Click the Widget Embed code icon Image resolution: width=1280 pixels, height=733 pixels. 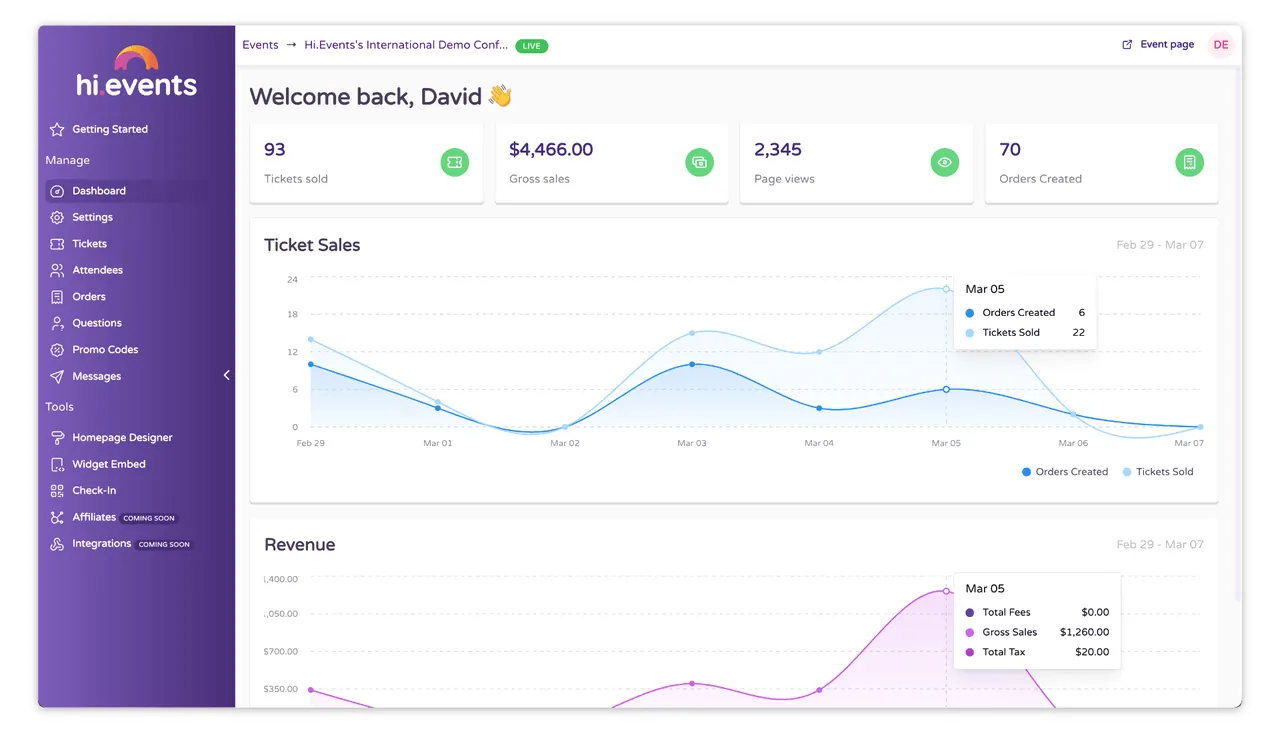coord(57,464)
